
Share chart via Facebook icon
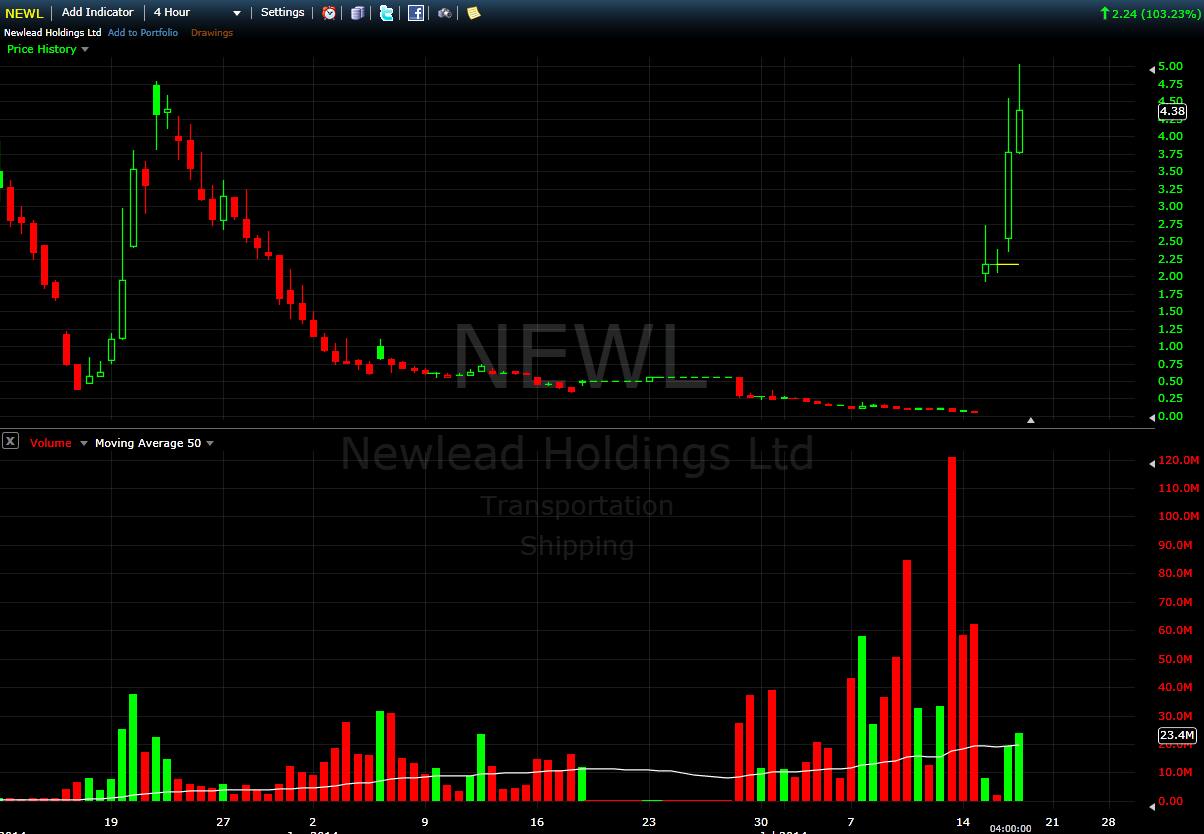tap(416, 13)
